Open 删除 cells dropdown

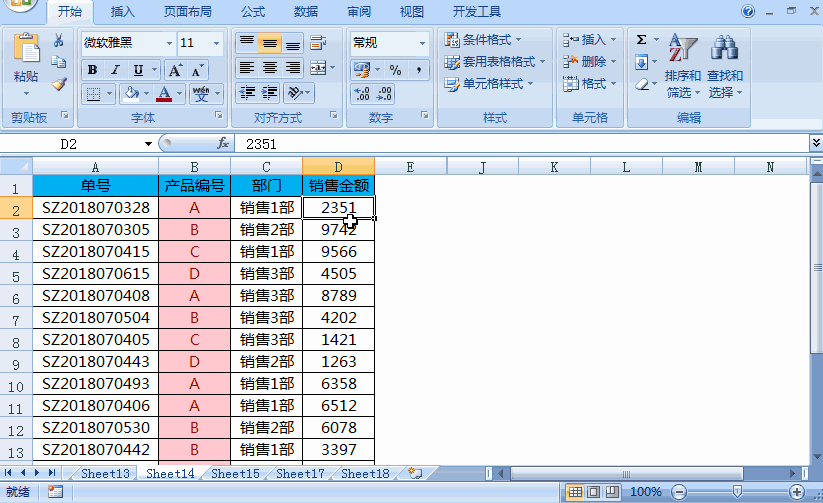tap(589, 61)
